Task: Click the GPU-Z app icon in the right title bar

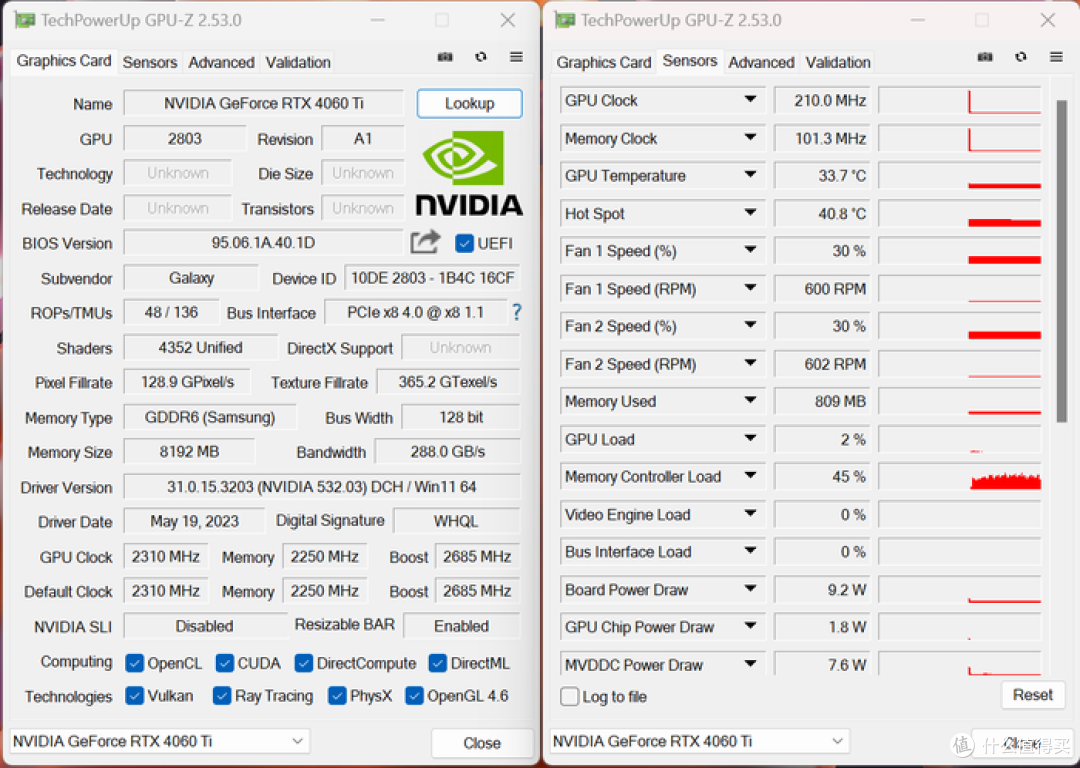Action: coord(564,20)
